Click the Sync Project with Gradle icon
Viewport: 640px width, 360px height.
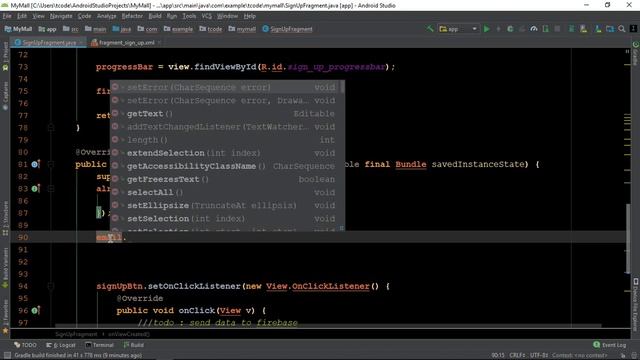(571, 29)
